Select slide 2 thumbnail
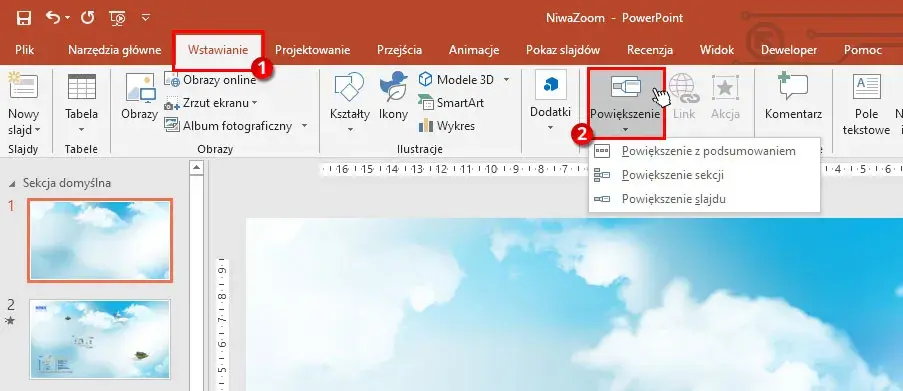Screen dimensions: 903x391 100,339
